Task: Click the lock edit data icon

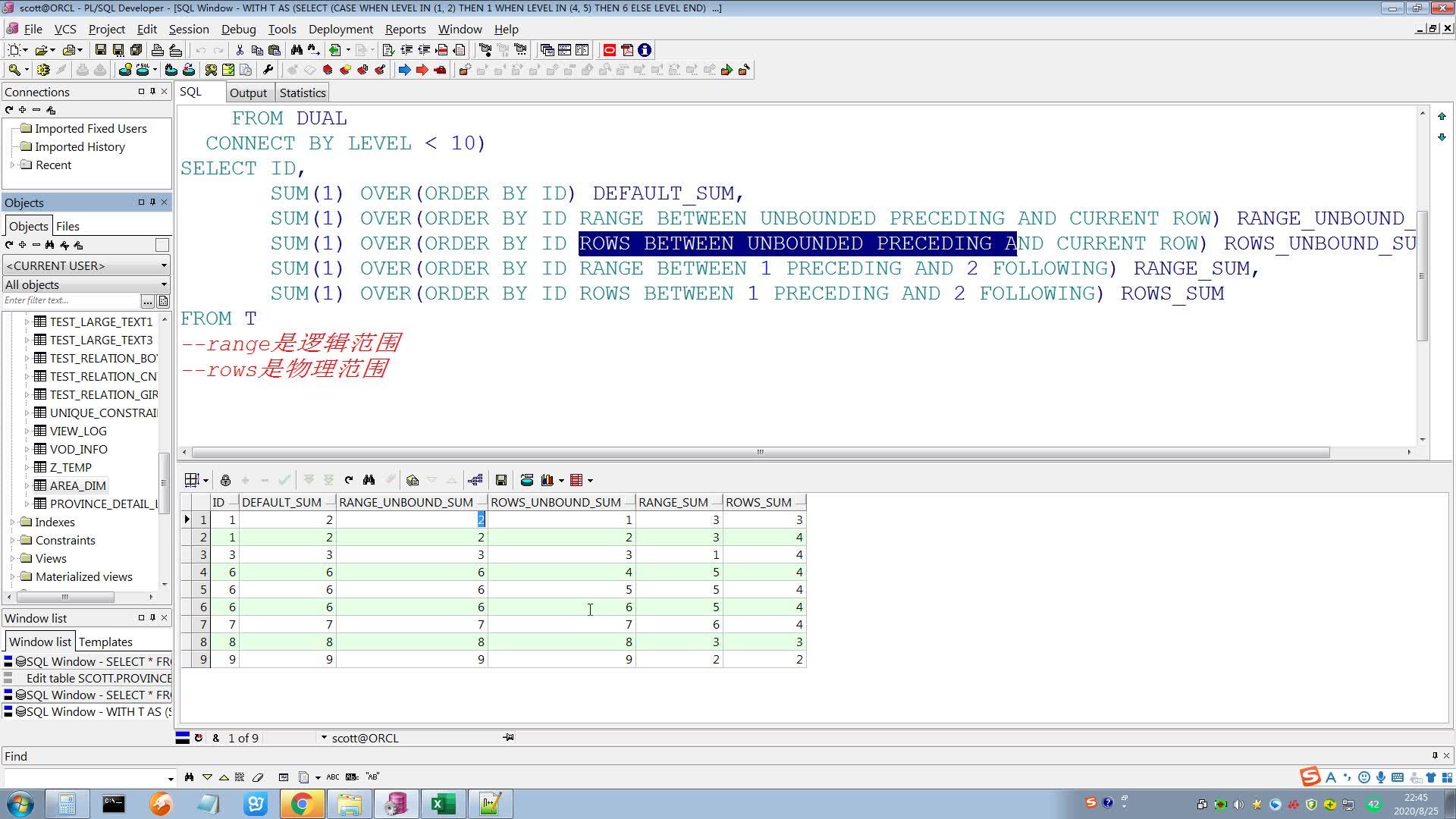Action: pos(225,480)
